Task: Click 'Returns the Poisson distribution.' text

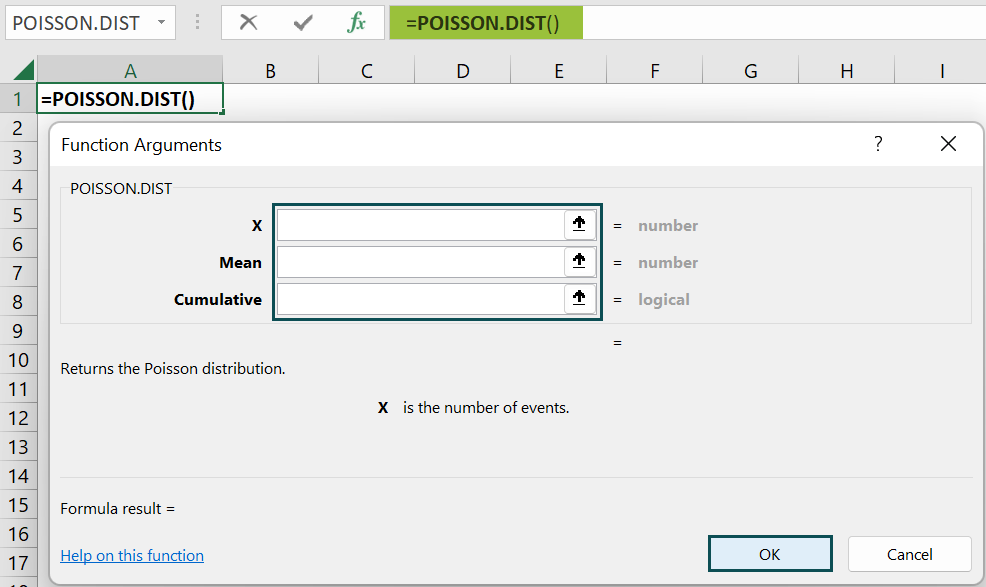Action: point(173,368)
